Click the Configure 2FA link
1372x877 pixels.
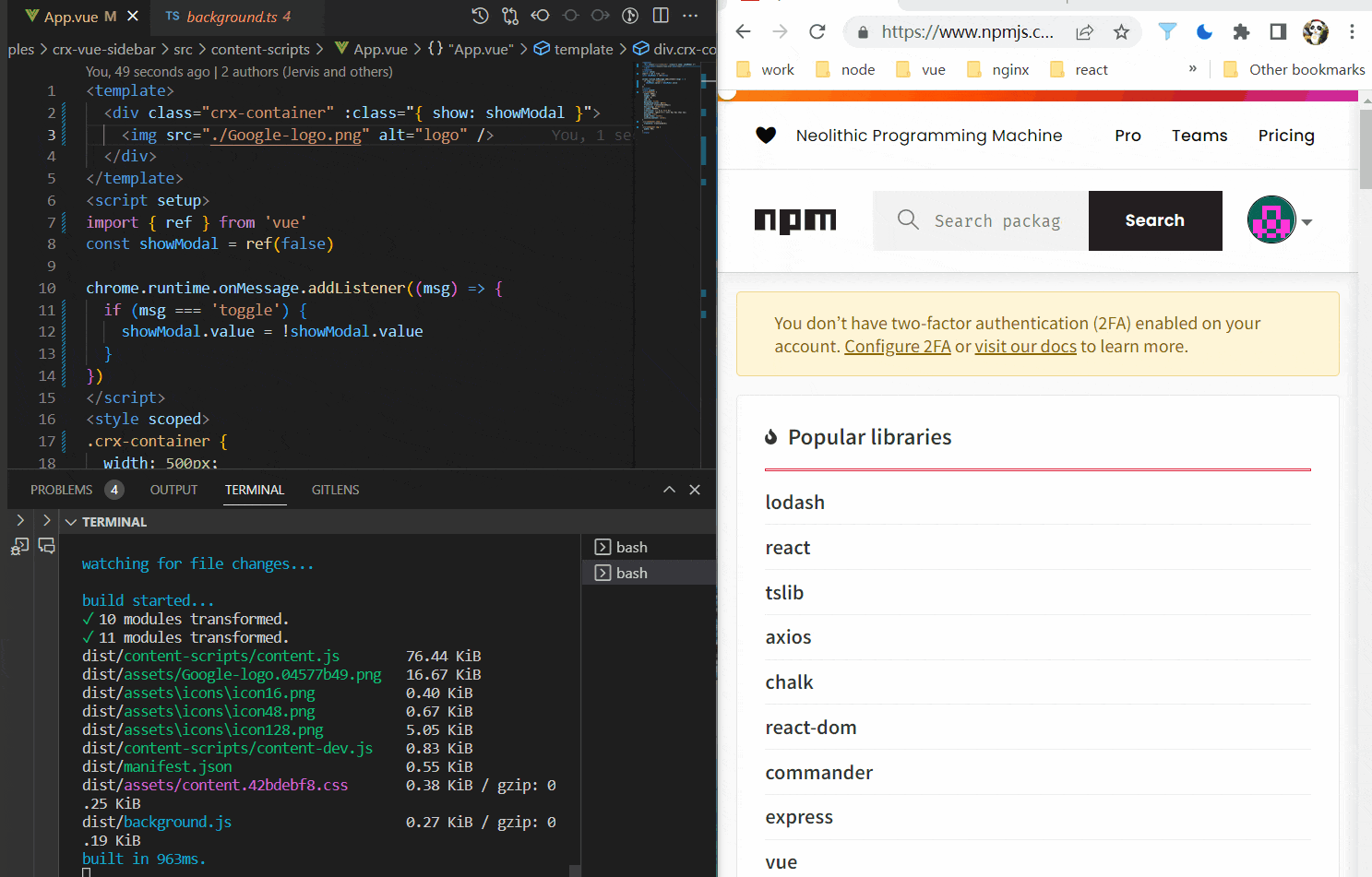click(x=898, y=347)
